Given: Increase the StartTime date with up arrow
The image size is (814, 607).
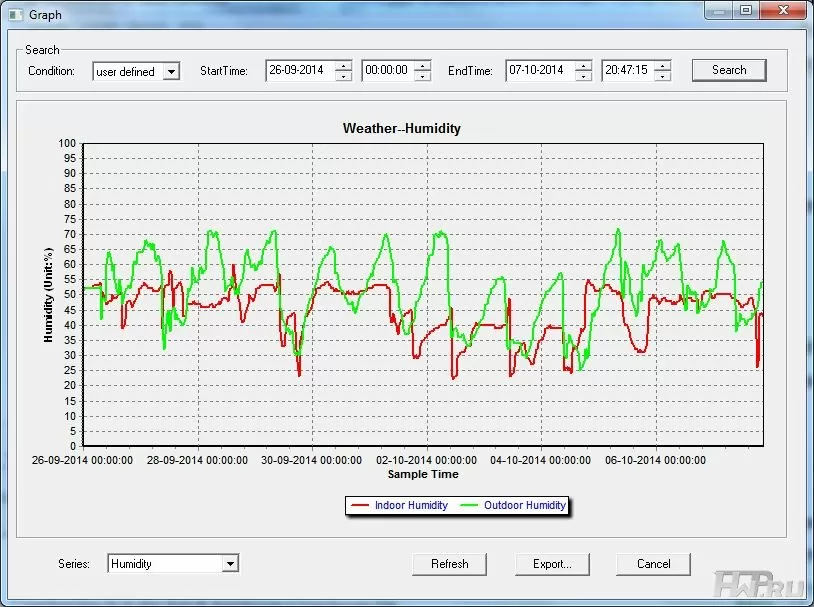Looking at the screenshot, I should click(343, 66).
